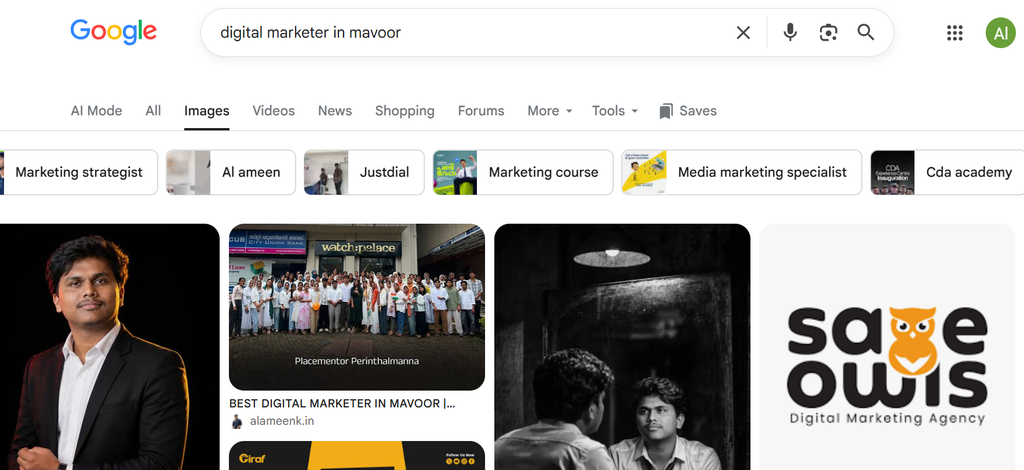The width and height of the screenshot is (1024, 470).
Task: Click the Google logo
Action: click(x=114, y=32)
